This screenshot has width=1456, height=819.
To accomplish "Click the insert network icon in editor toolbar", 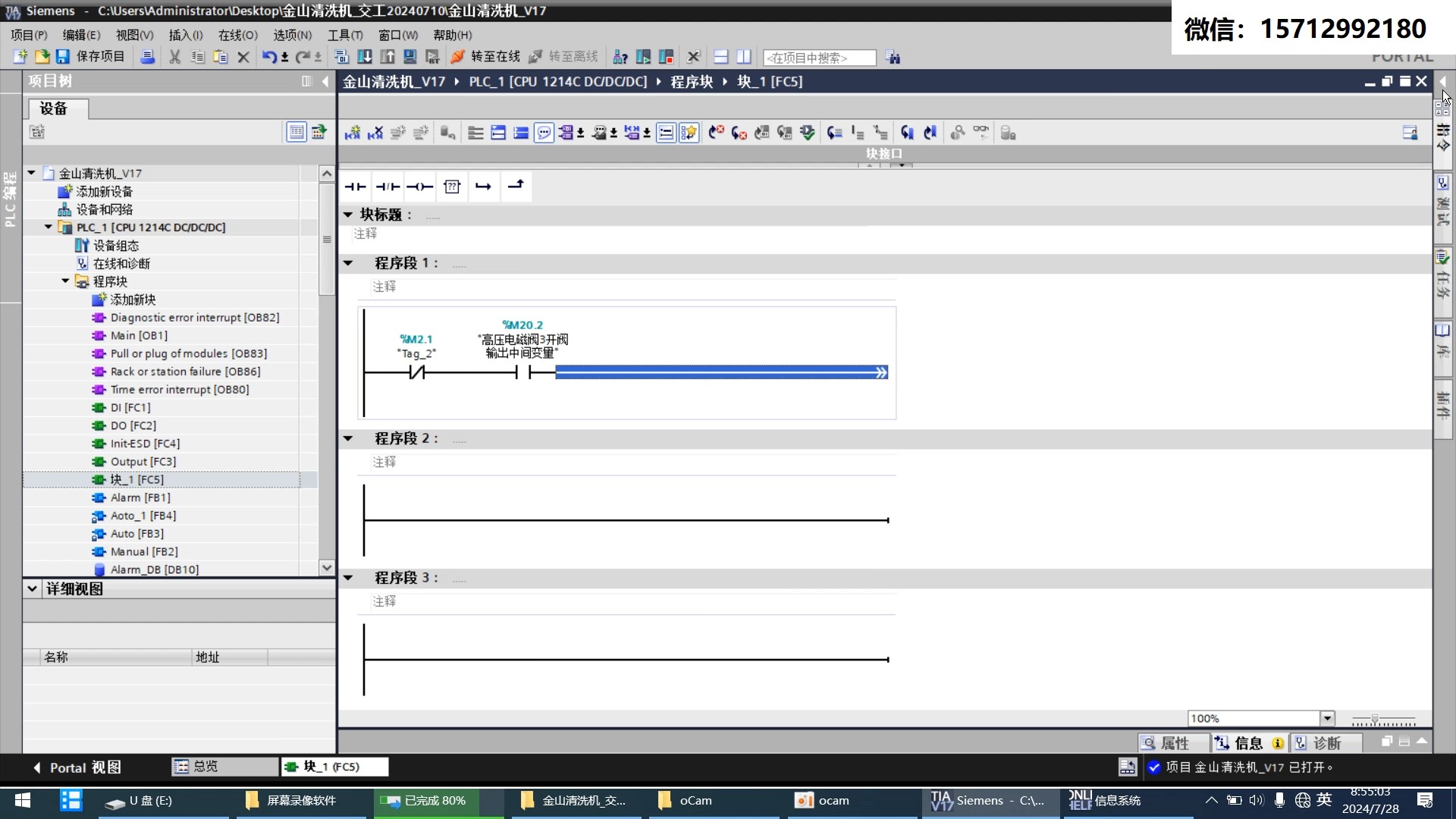I will (353, 133).
